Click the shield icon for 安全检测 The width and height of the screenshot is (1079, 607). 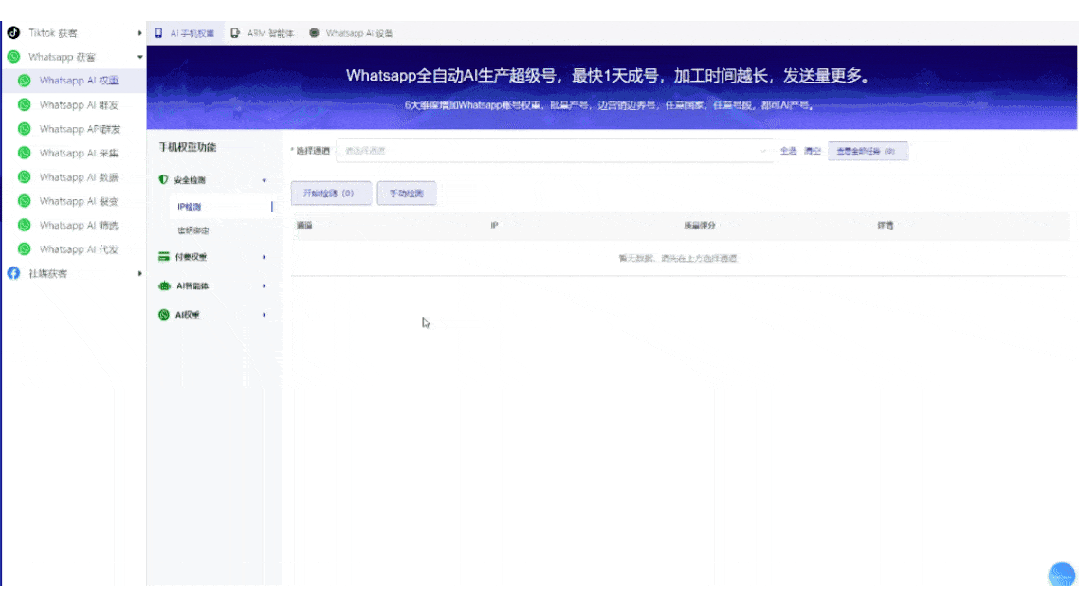(163, 180)
